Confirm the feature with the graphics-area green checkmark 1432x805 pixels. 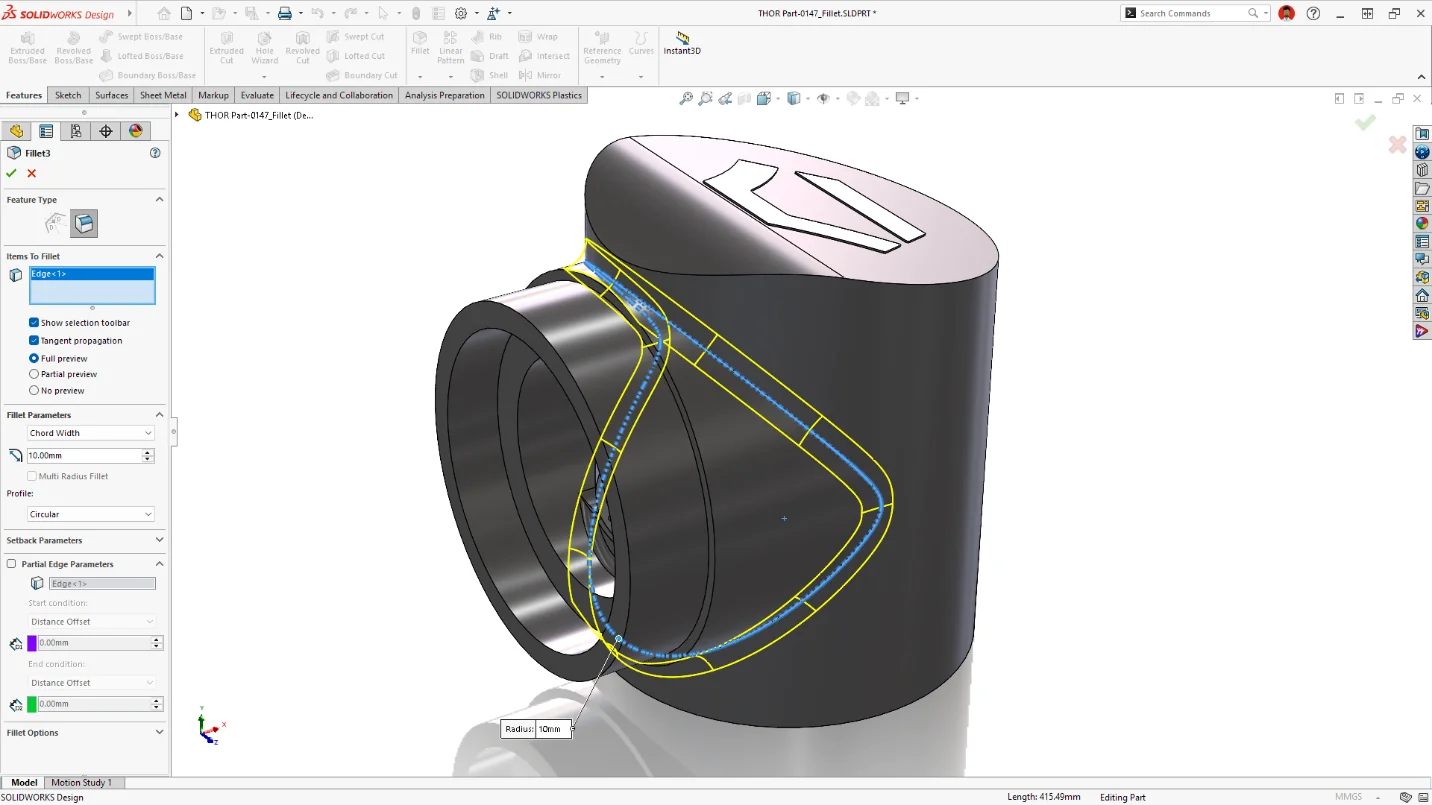pyautogui.click(x=1365, y=122)
